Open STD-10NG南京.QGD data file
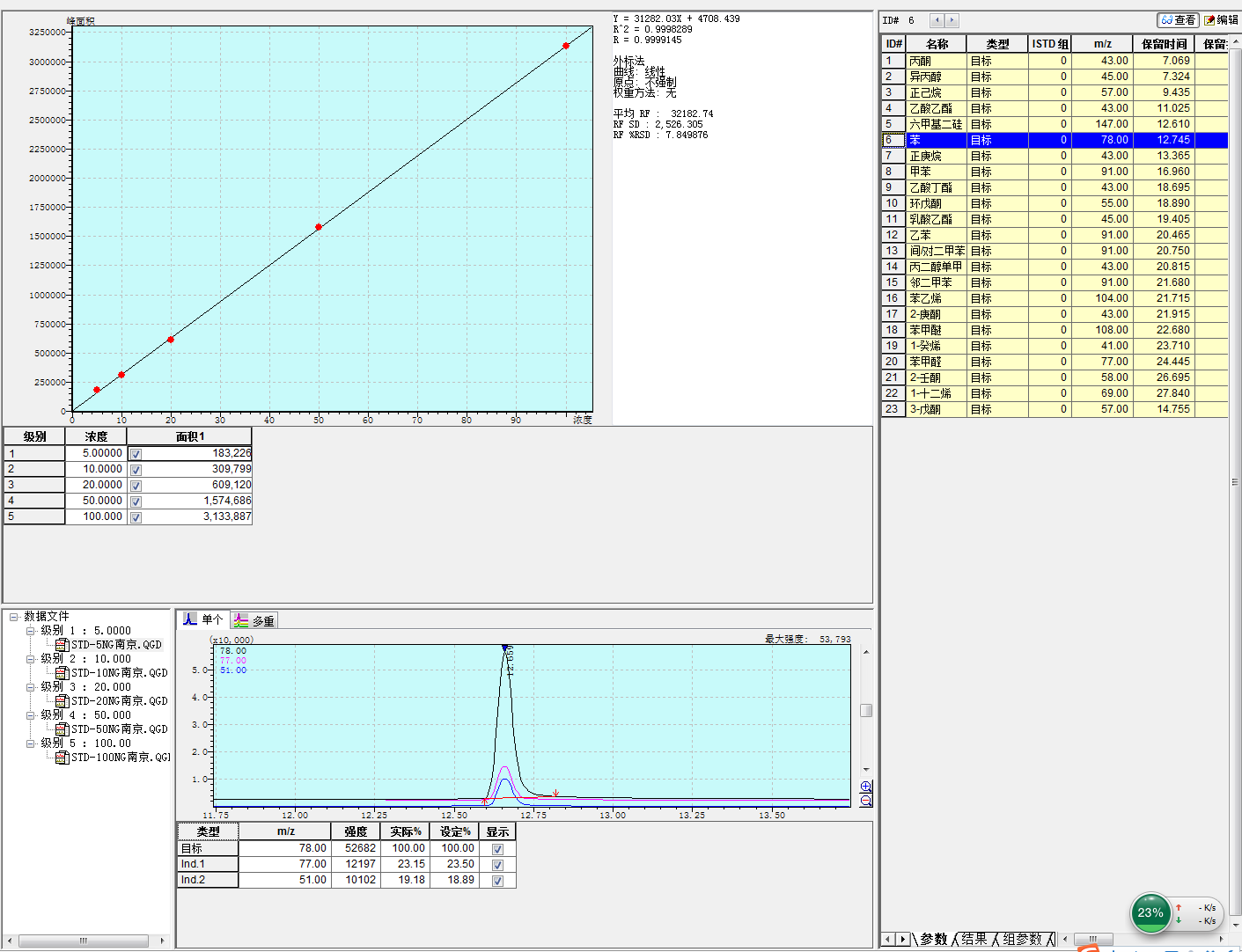Screen dimensions: 1242x952 tap(112, 673)
